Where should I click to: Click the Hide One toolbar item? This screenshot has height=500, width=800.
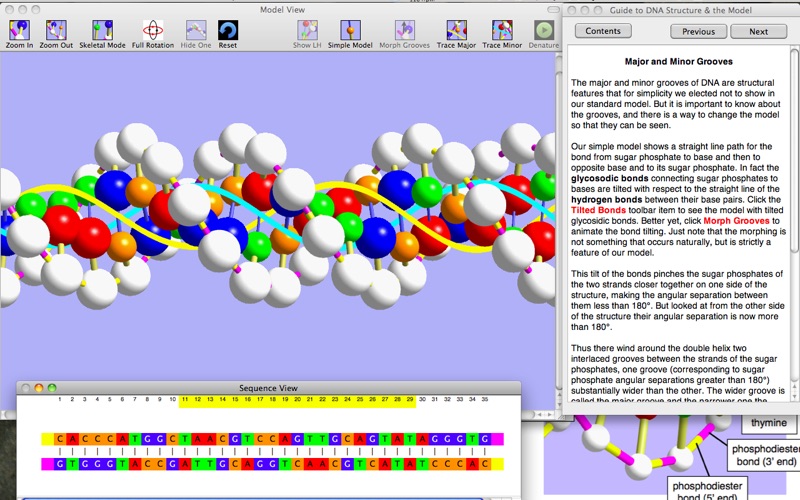[196, 34]
